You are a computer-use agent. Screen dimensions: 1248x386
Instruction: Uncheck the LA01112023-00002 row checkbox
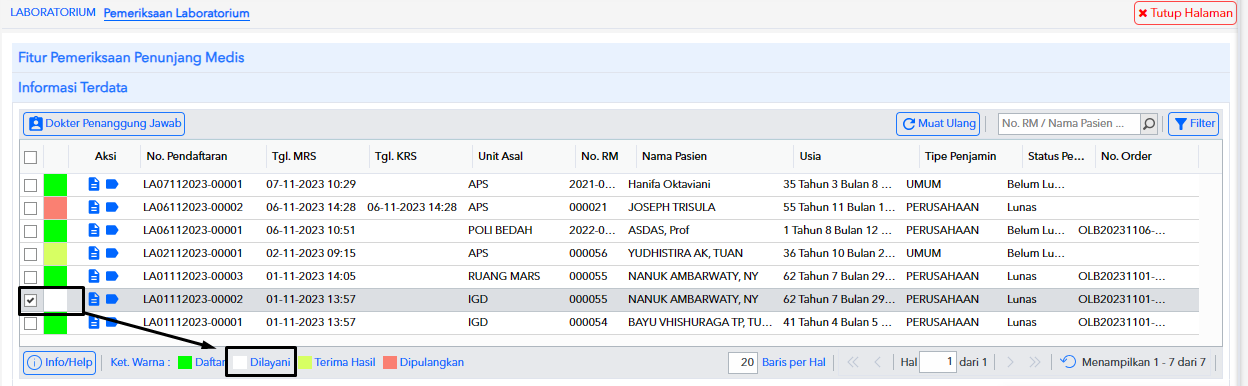pos(31,299)
